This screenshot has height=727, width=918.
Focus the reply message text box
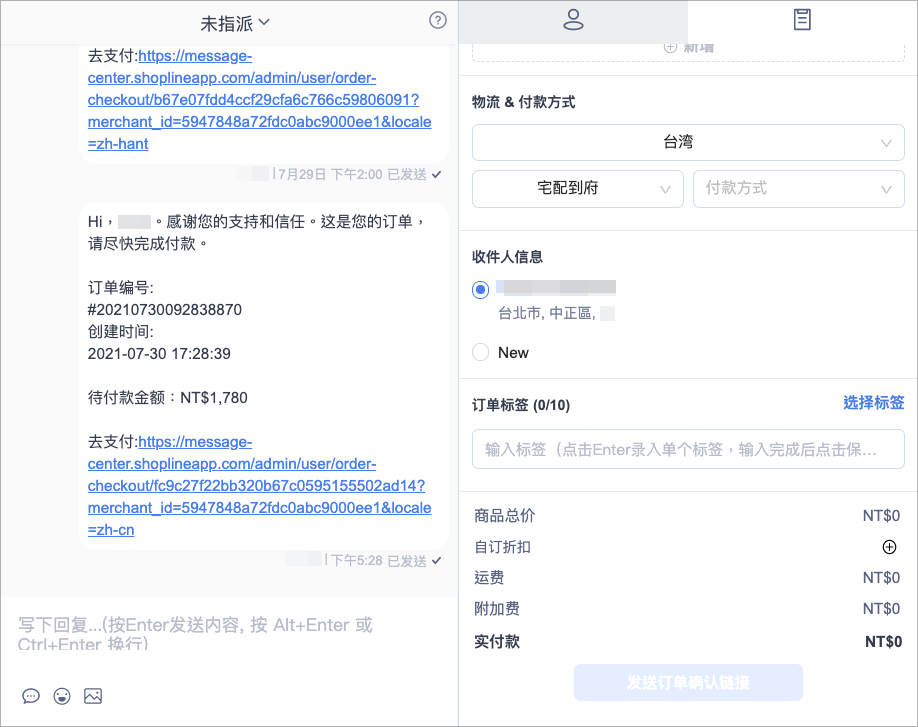tap(228, 634)
